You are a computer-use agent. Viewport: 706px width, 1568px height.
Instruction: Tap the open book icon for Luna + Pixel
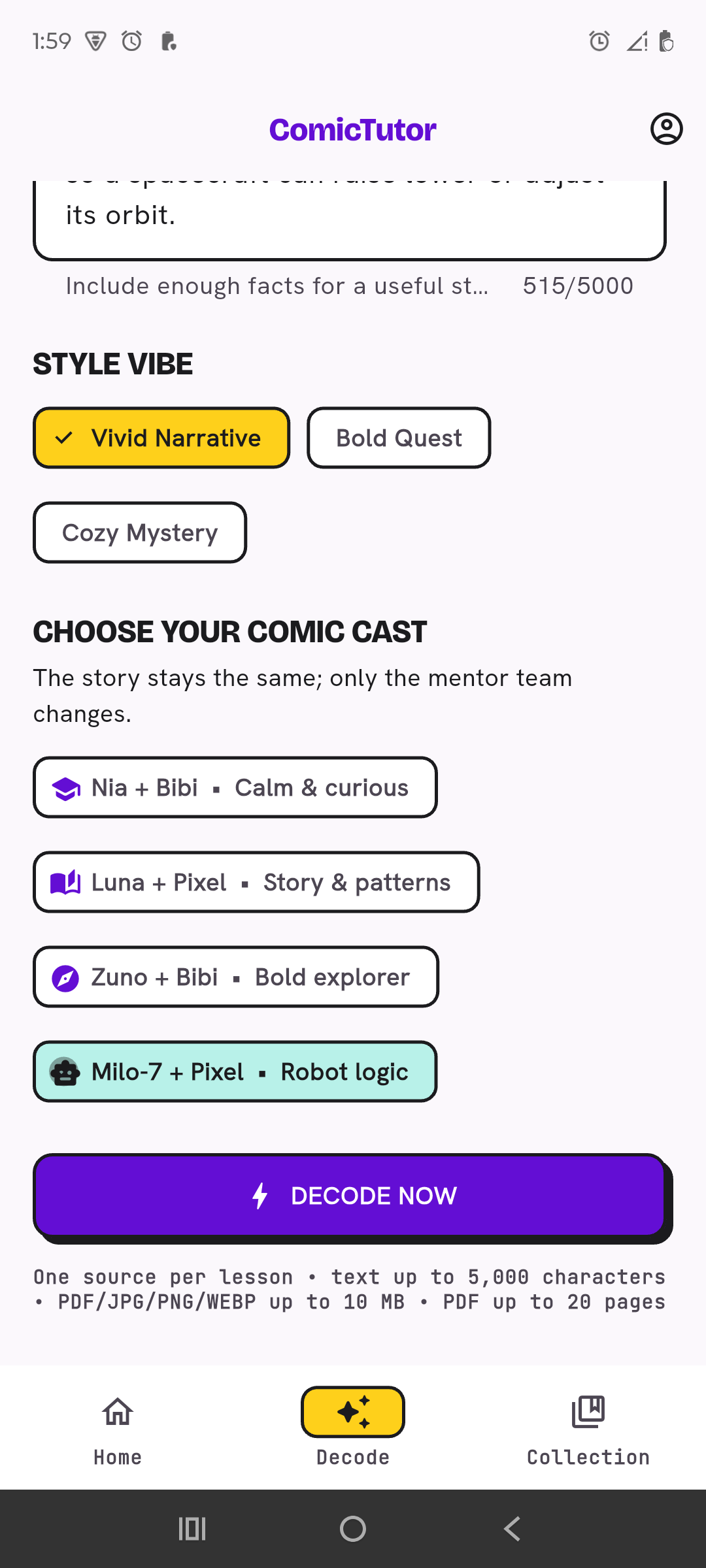coord(66,883)
